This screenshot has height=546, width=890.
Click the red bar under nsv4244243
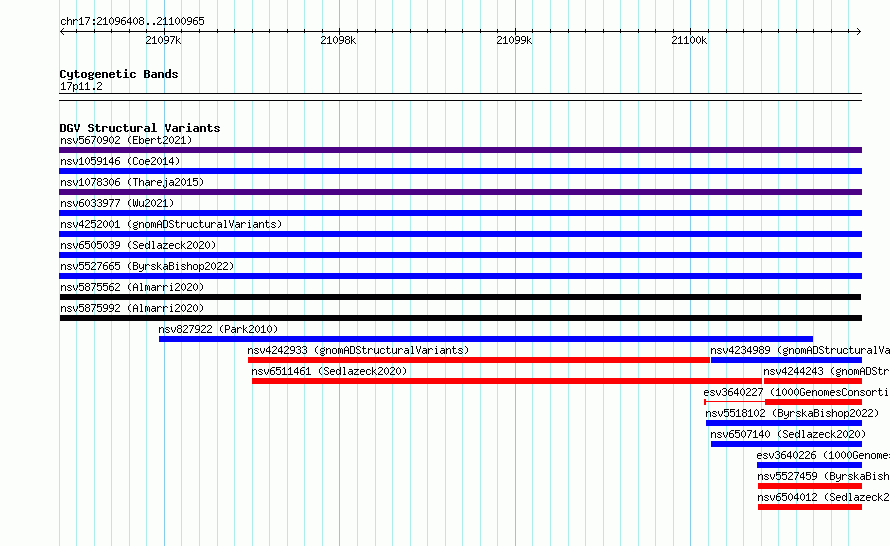[813, 381]
